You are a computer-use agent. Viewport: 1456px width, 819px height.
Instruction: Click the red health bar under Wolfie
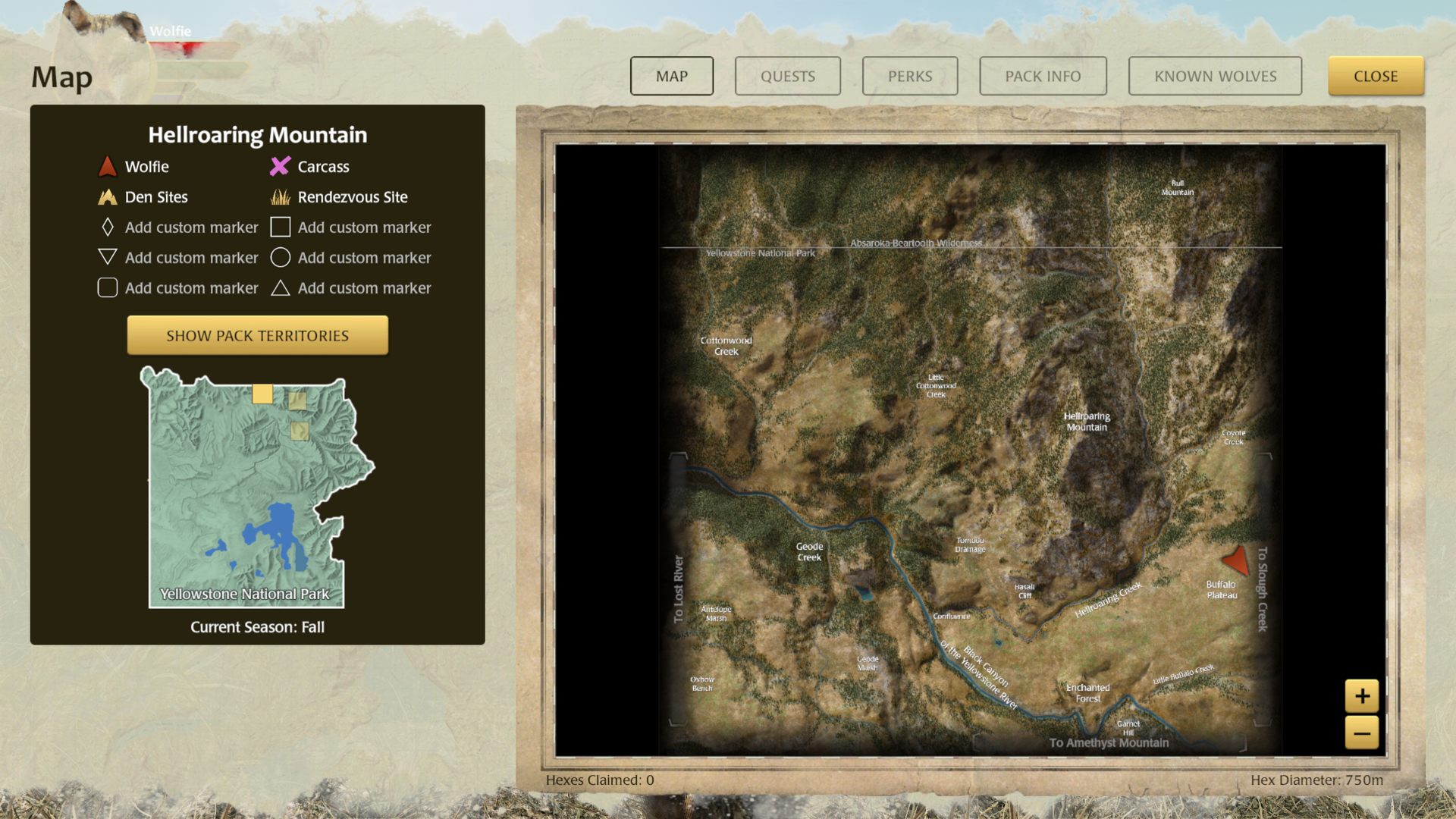(x=194, y=48)
